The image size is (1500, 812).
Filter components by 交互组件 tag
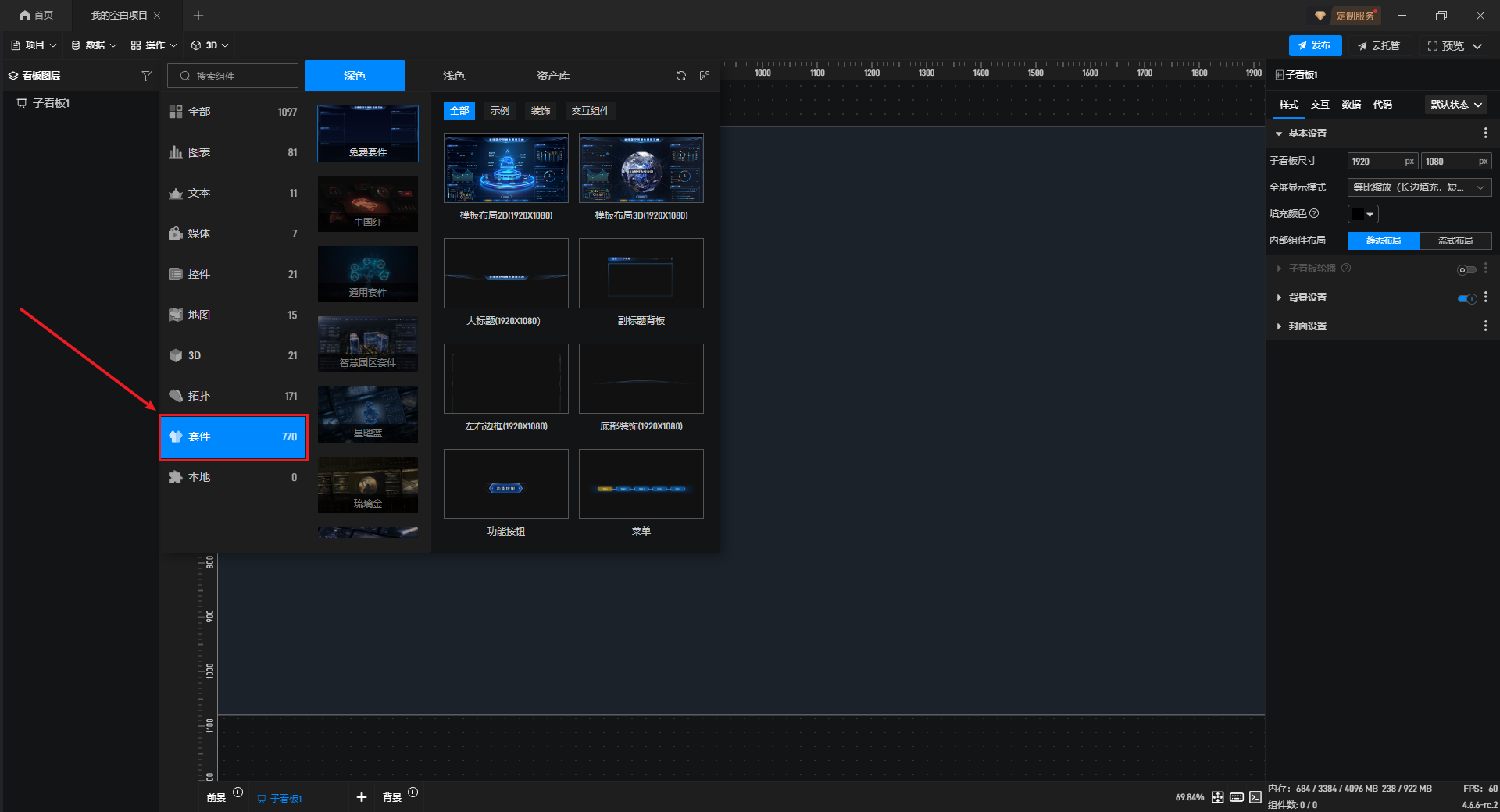[591, 111]
